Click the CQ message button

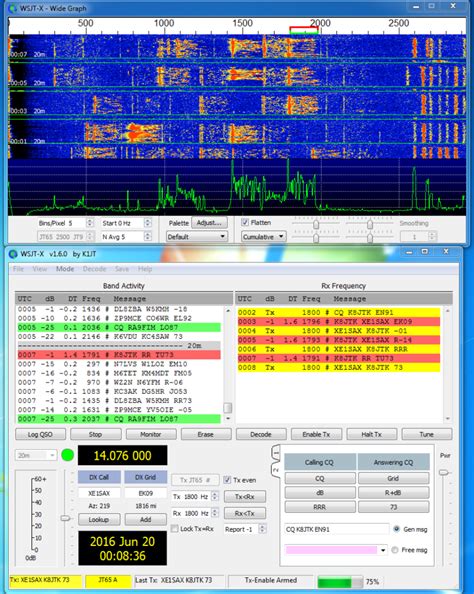pos(320,478)
